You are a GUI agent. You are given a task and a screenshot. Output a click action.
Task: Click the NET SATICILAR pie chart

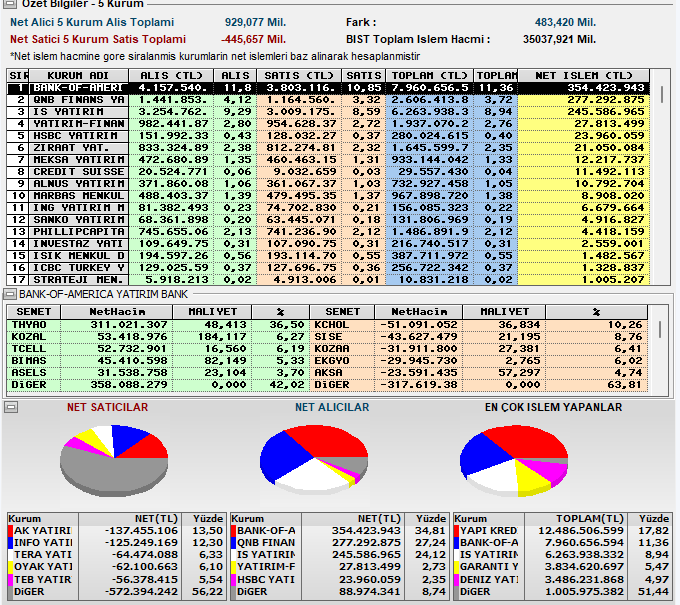tap(114, 461)
